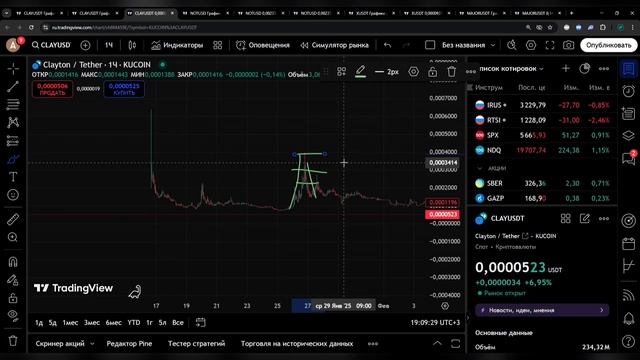Select the ruler measure tool
The image size is (640, 360).
click(13, 219)
